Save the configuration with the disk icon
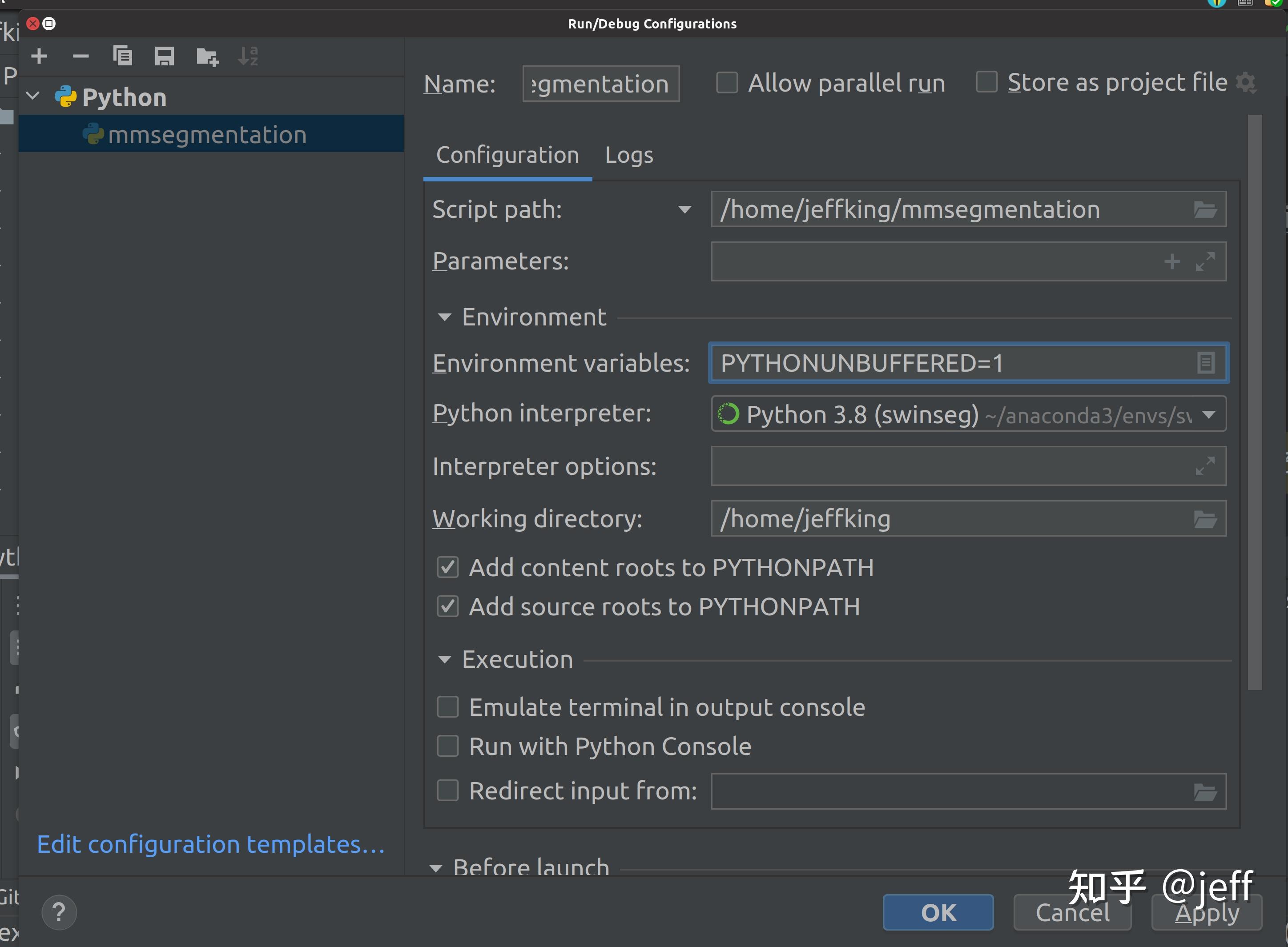 (x=165, y=56)
